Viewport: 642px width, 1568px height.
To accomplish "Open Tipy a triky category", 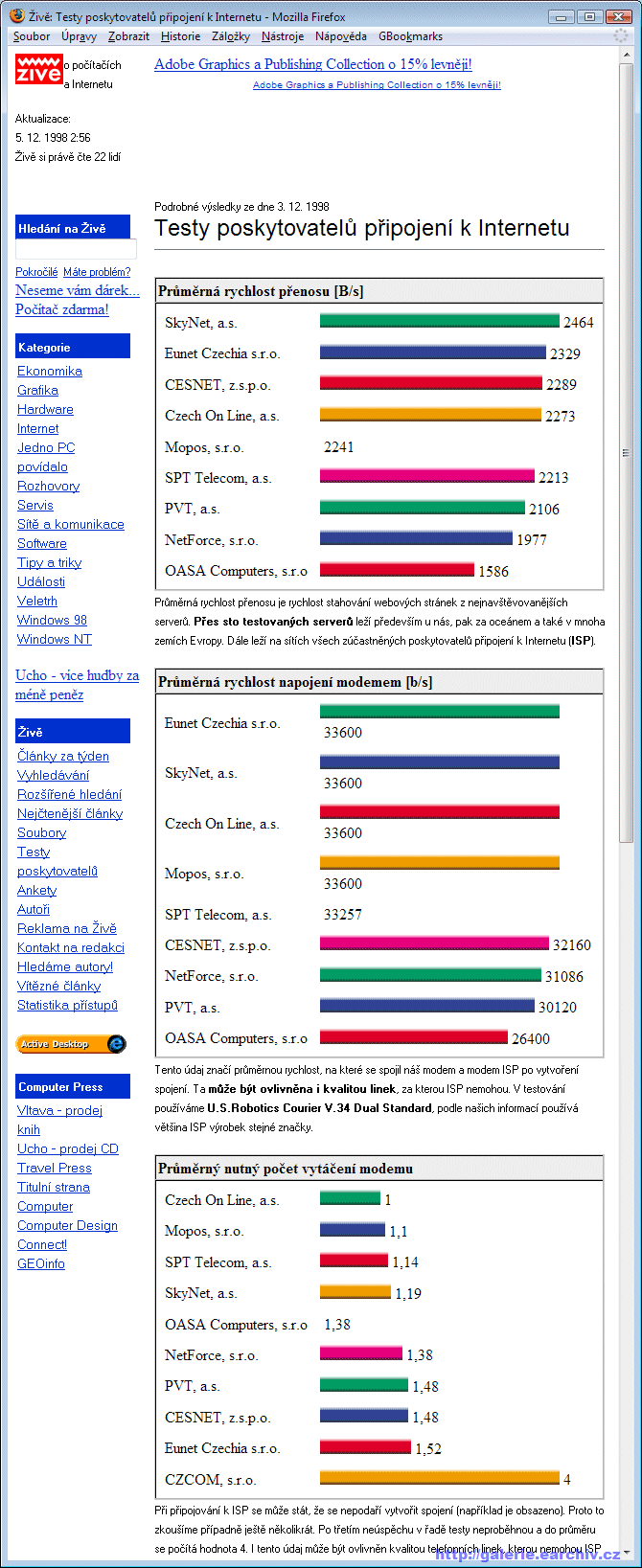I will click(x=49, y=562).
